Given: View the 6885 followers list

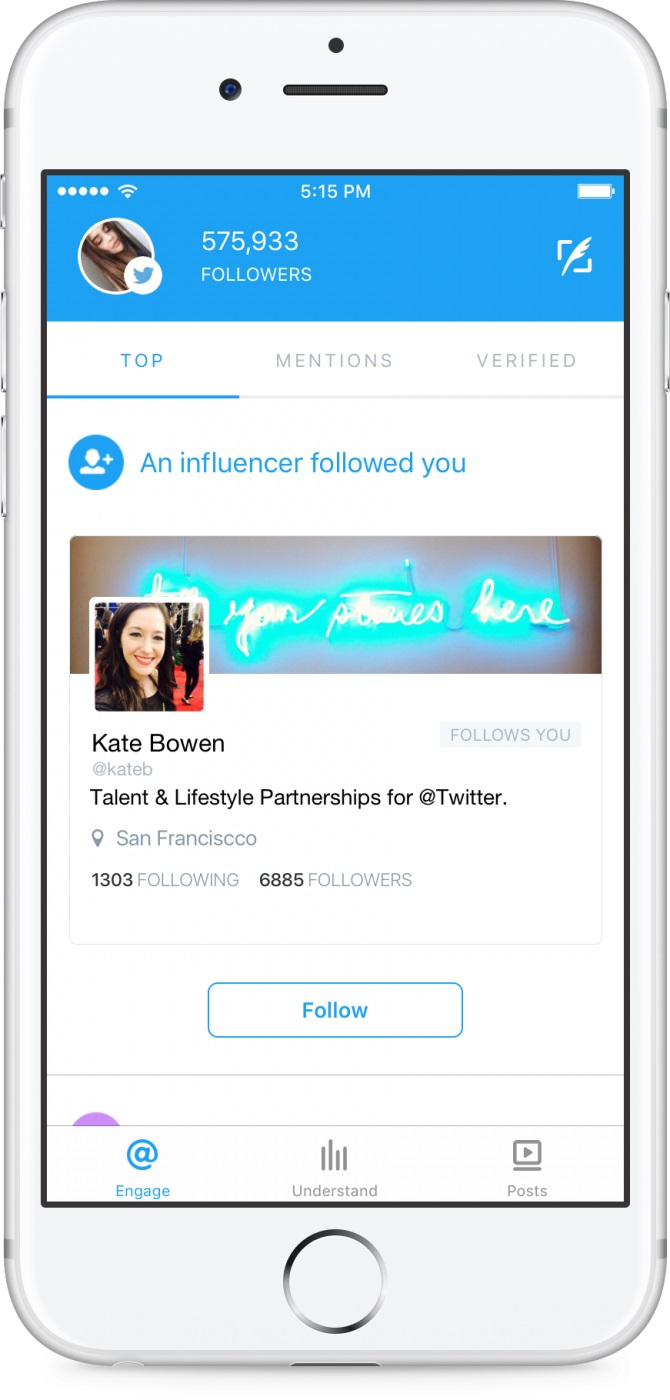Looking at the screenshot, I should pyautogui.click(x=335, y=880).
